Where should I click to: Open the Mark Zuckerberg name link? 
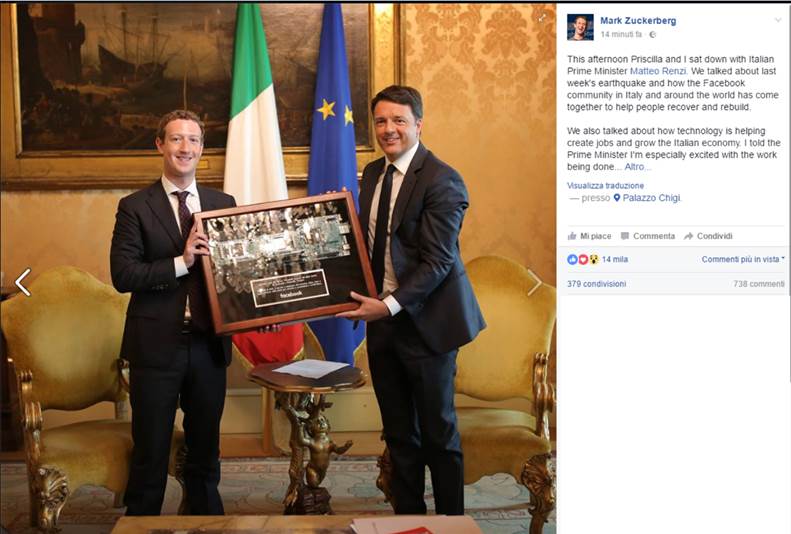tap(638, 21)
